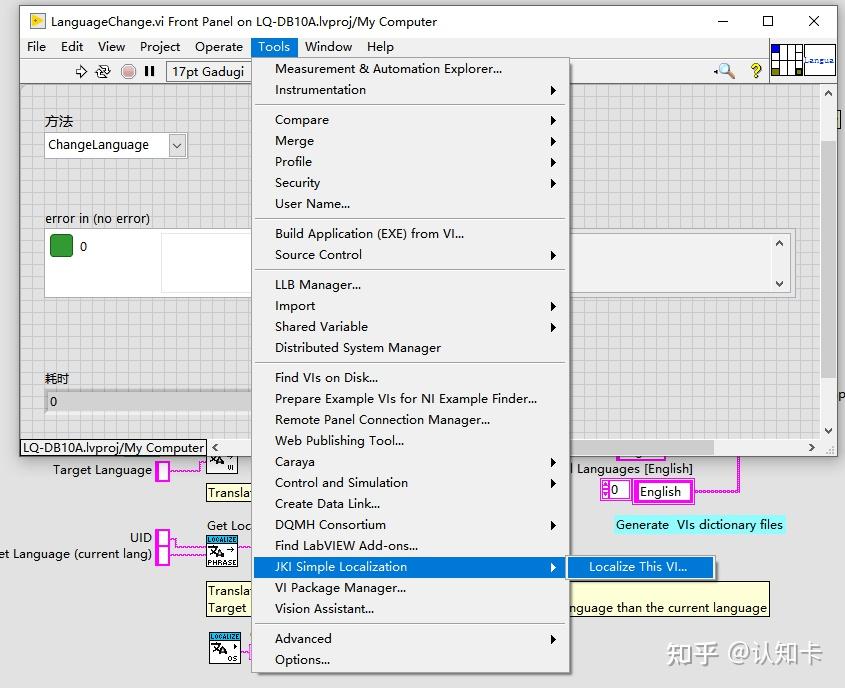
Task: Click the Context Help question mark icon
Action: click(x=756, y=71)
